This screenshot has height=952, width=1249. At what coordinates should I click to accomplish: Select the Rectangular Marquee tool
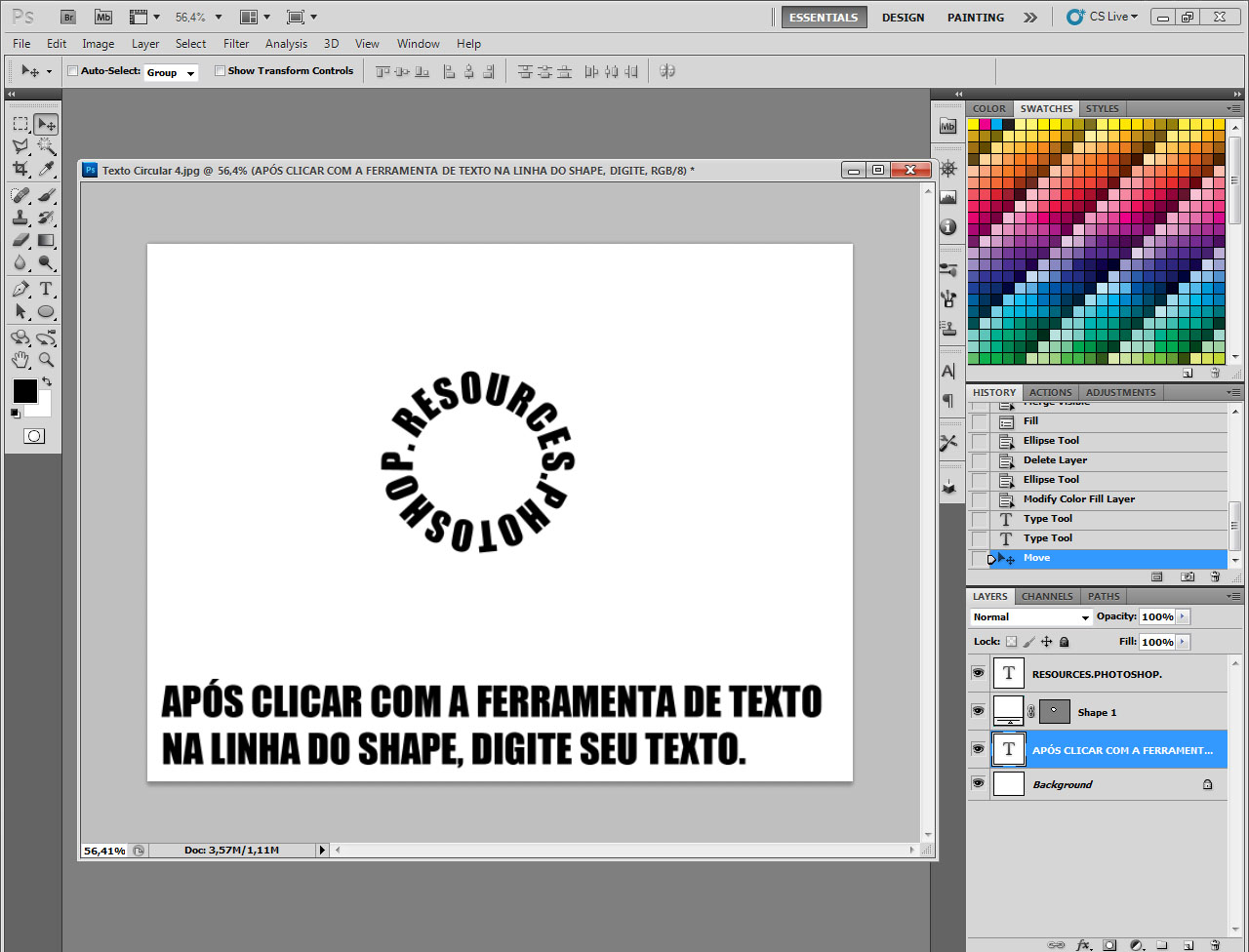(20, 124)
